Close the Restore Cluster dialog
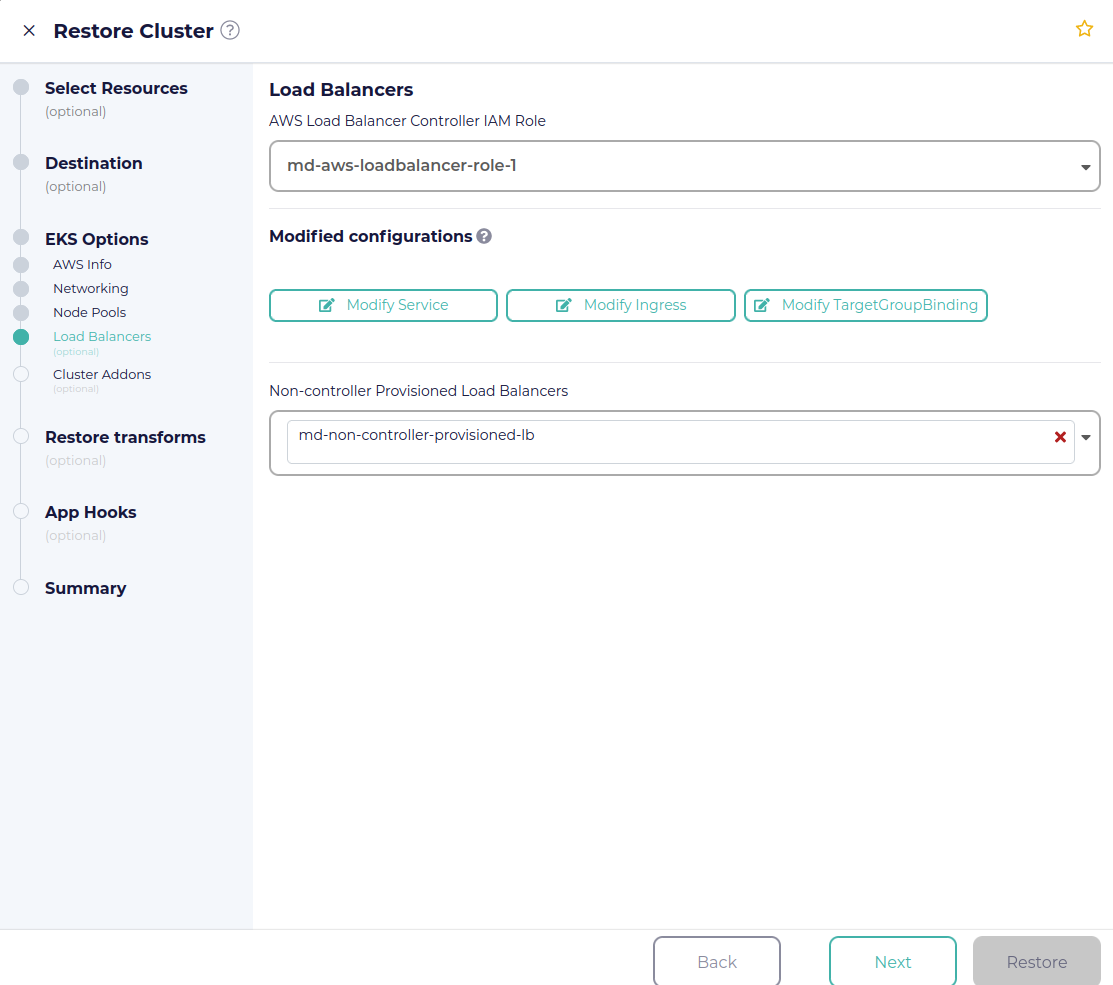The height and width of the screenshot is (985, 1113). pyautogui.click(x=28, y=30)
